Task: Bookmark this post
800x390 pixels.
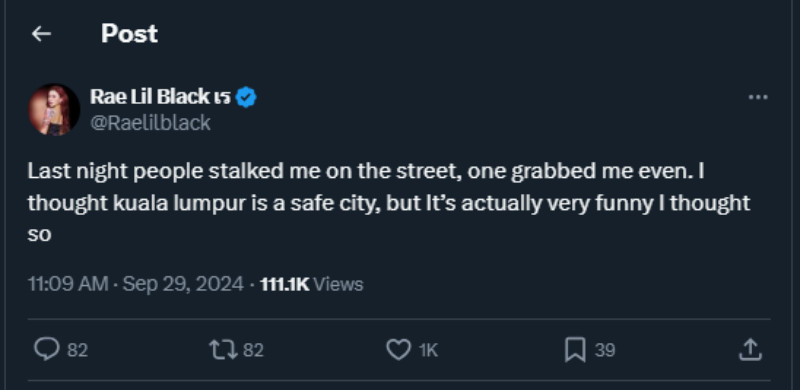Action: 575,351
